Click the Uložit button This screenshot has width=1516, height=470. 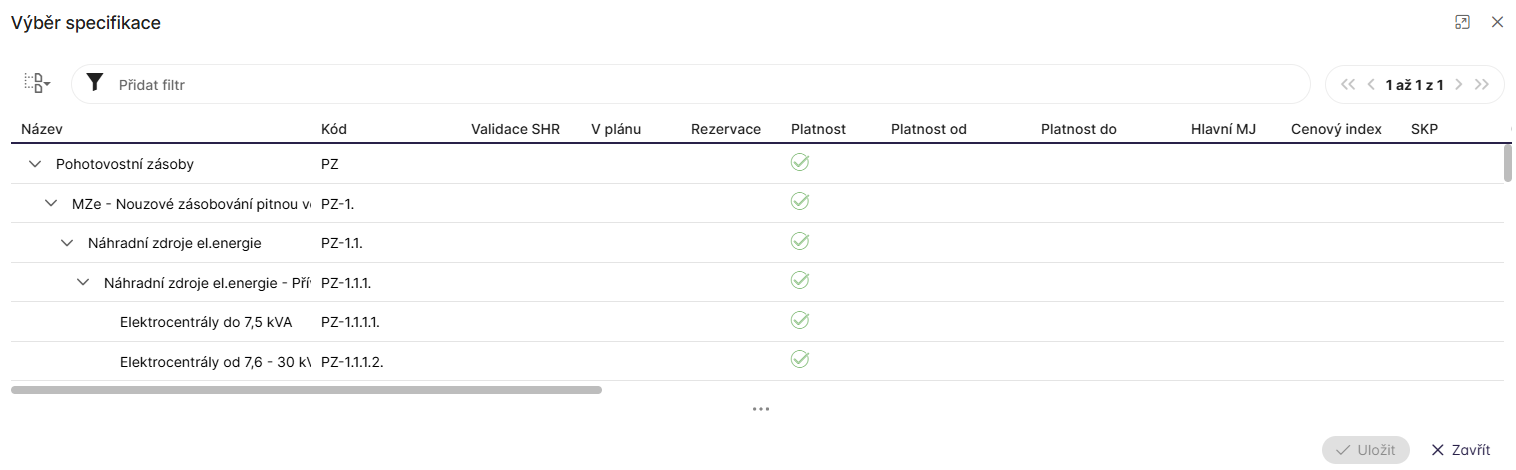click(x=1365, y=450)
